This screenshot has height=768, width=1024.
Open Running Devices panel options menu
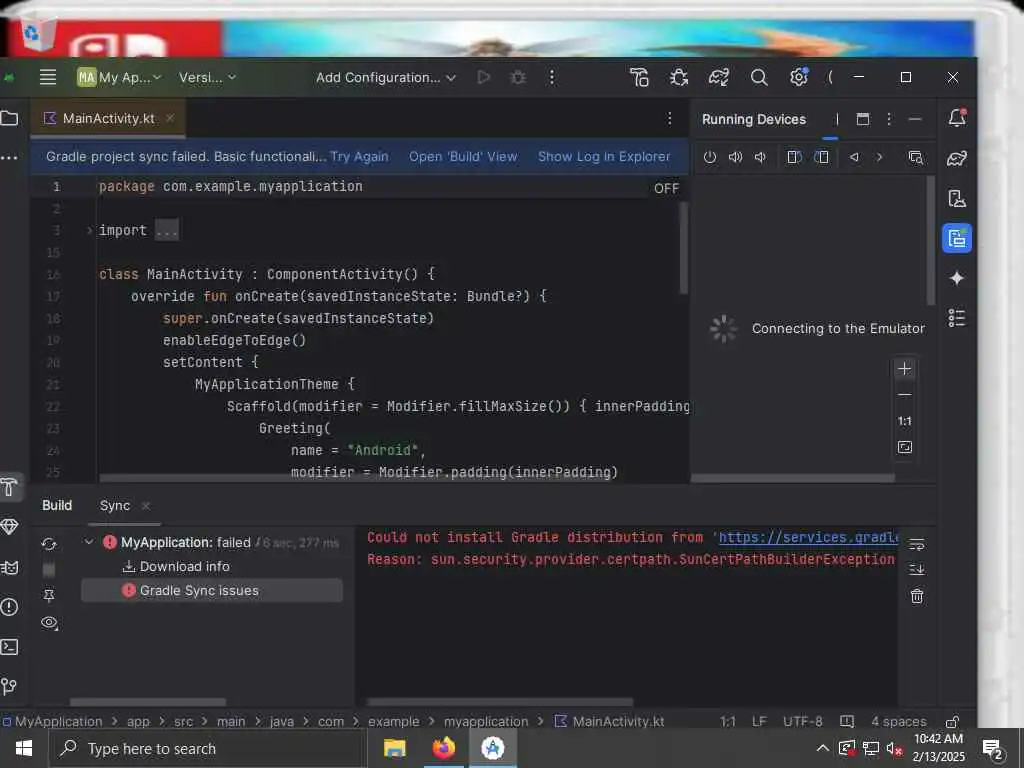coord(889,119)
